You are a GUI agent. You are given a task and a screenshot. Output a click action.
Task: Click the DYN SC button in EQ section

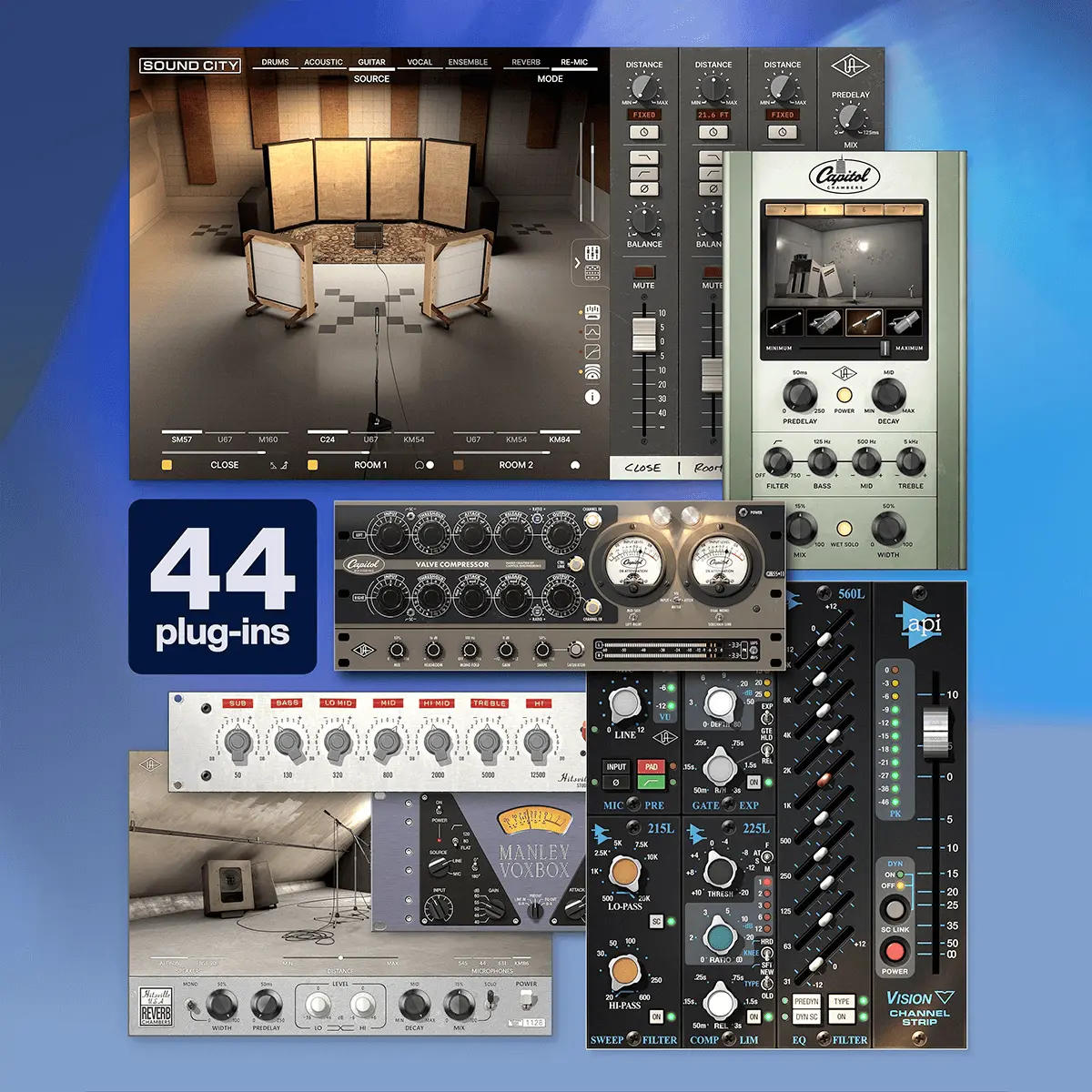[x=806, y=1016]
